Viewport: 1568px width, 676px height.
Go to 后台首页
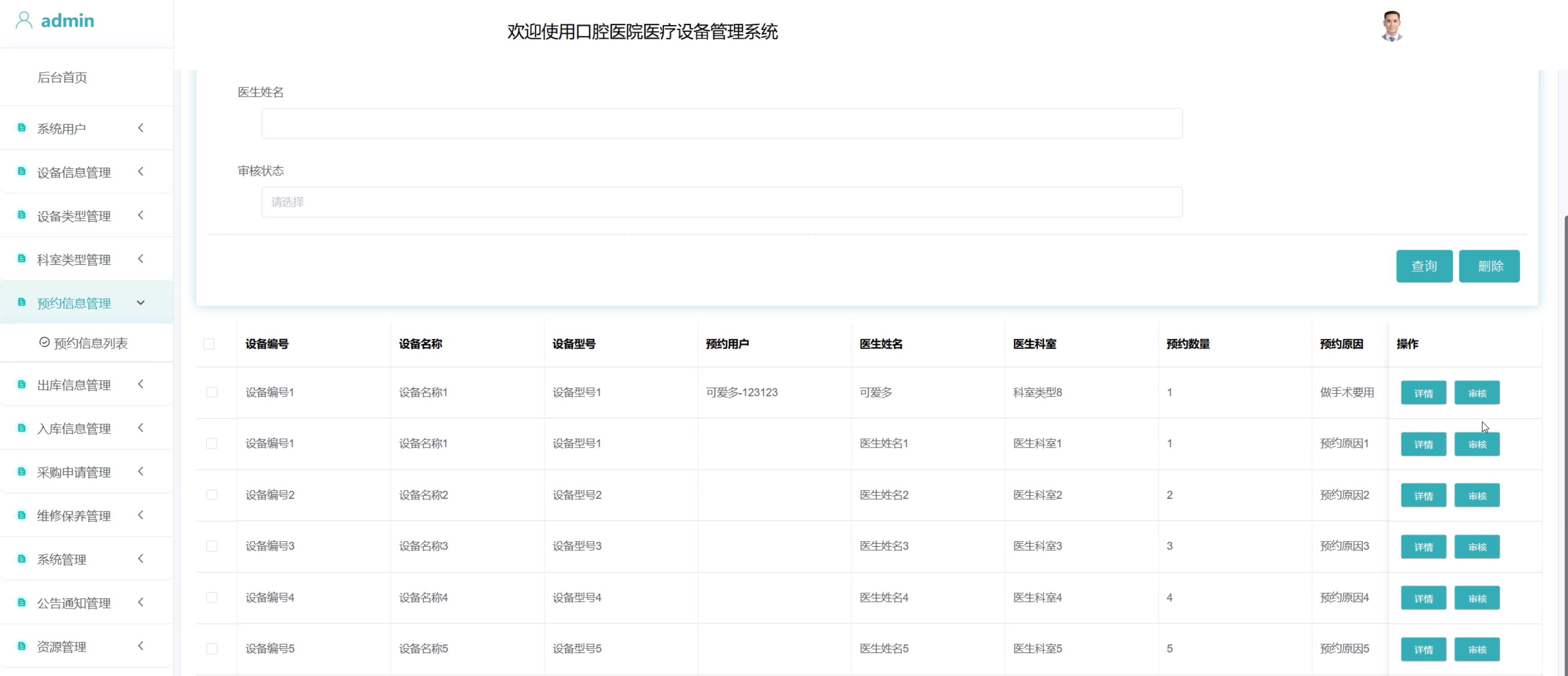coord(62,77)
